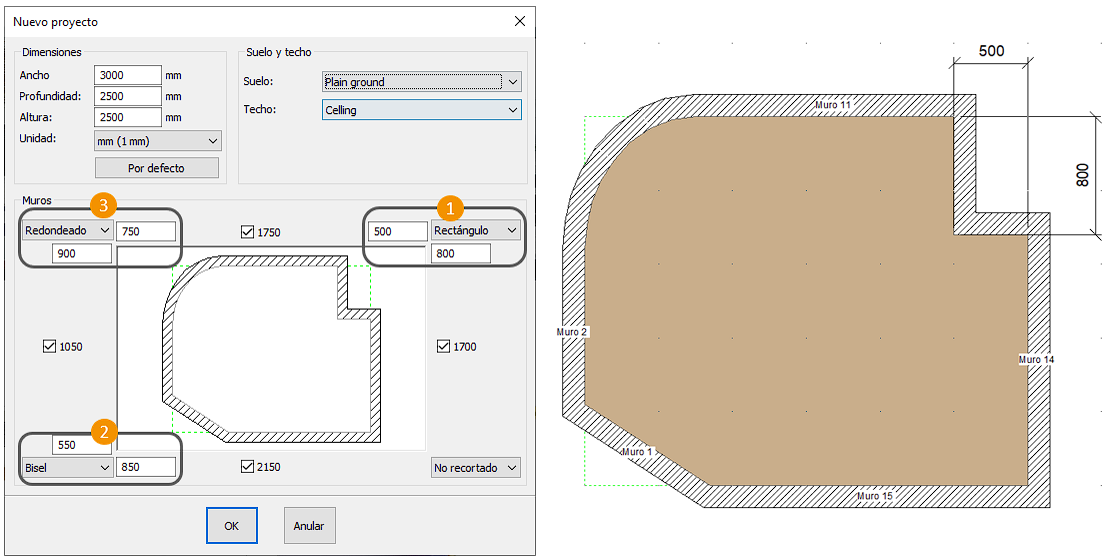Click the Ancho input field
Screen dimensions: 1115x560
(127, 75)
